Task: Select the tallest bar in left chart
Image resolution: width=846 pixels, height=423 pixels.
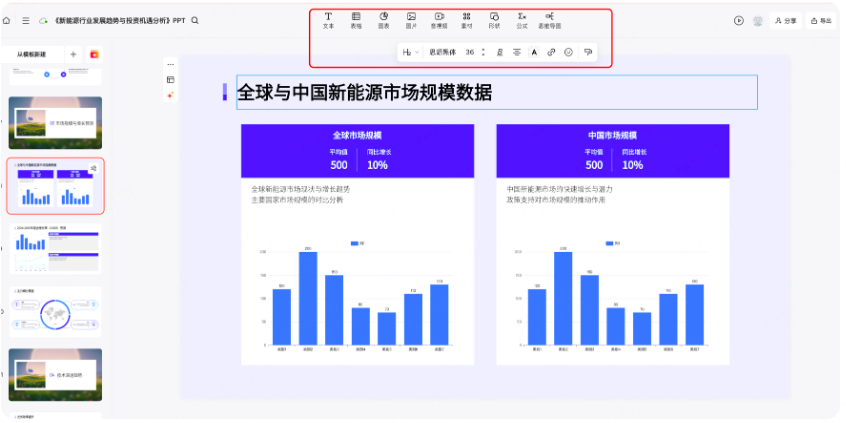Action: pyautogui.click(x=308, y=298)
